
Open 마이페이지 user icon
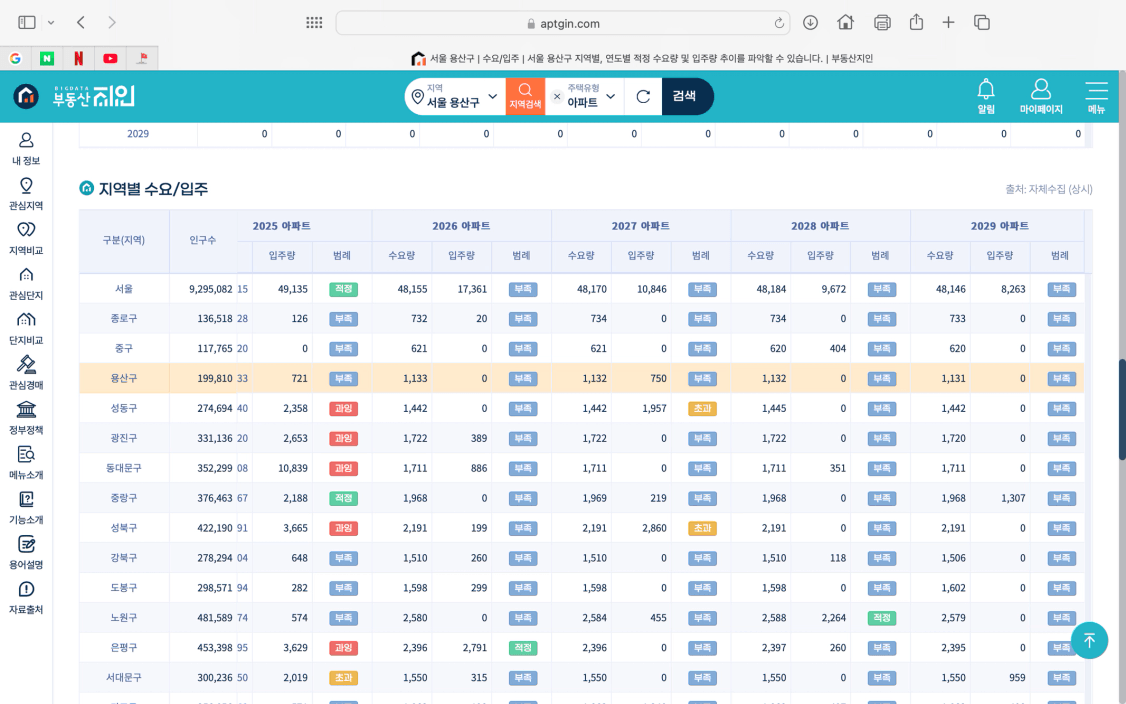(x=1041, y=96)
